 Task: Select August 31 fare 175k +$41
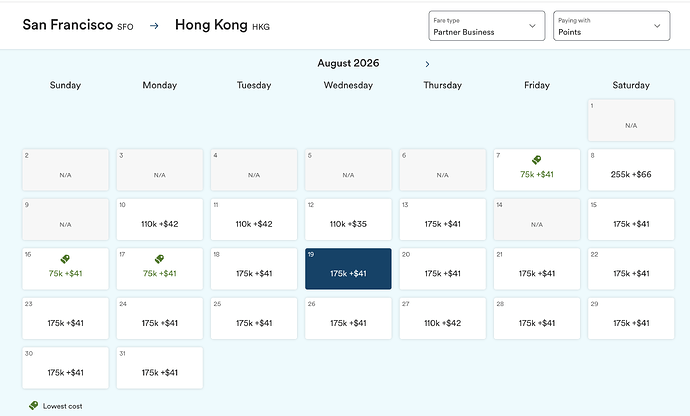[x=160, y=368]
